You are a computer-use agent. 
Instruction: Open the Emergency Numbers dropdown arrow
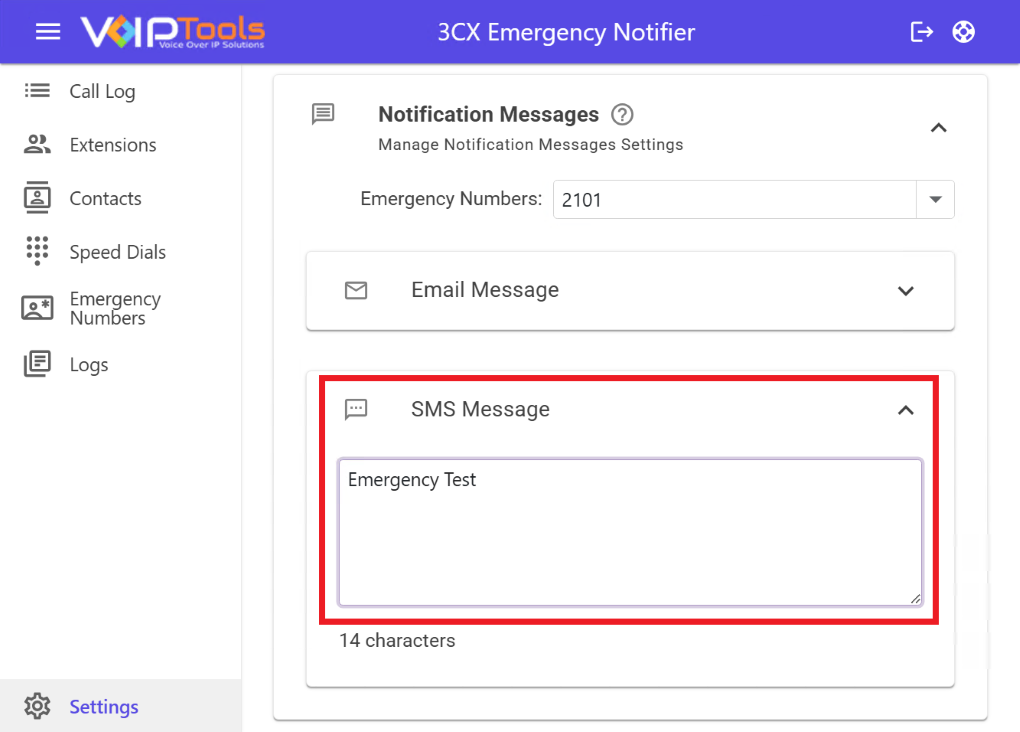point(935,199)
